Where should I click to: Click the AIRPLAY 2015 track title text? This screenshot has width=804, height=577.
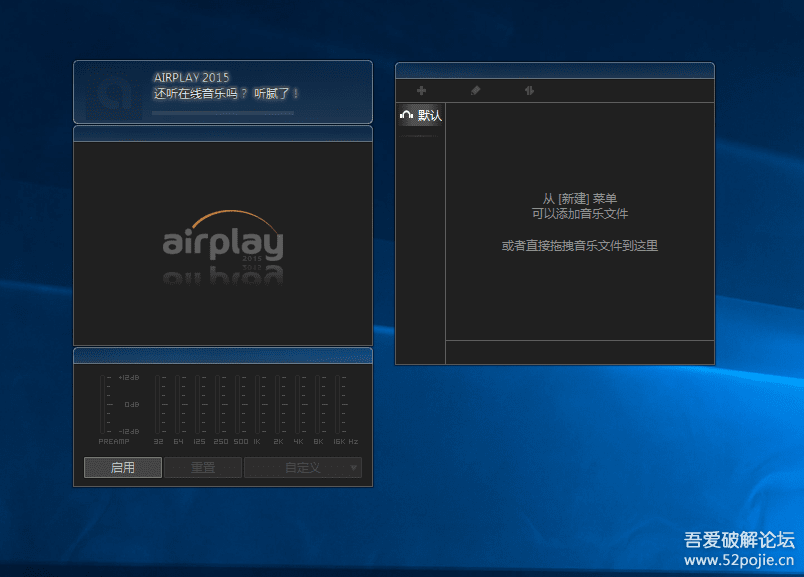[191, 77]
